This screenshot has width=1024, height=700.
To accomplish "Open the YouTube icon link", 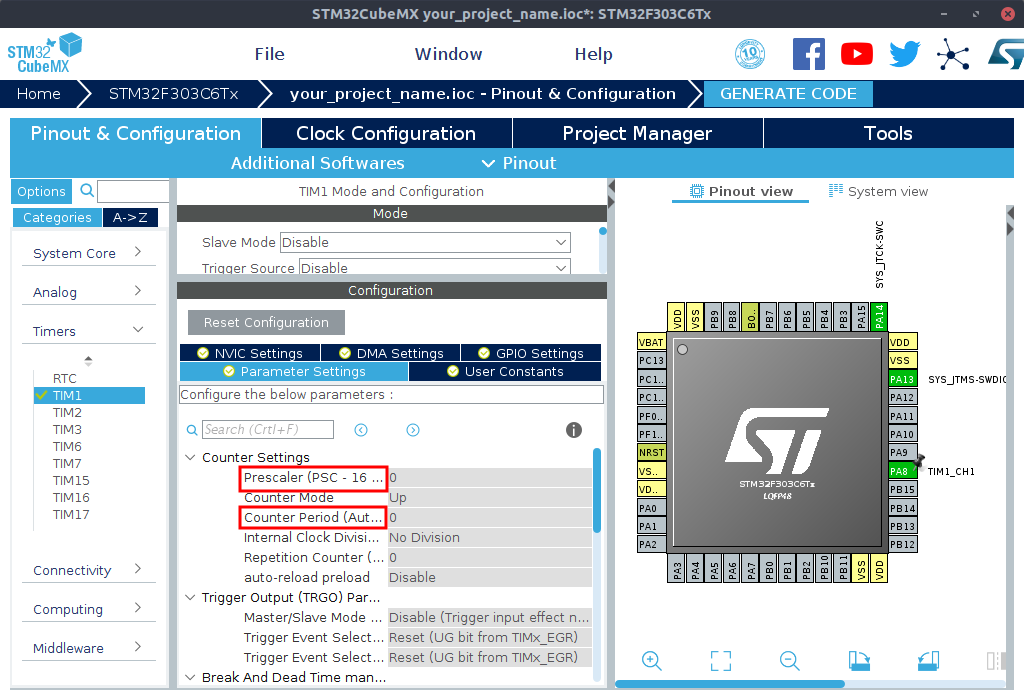I will pos(857,54).
